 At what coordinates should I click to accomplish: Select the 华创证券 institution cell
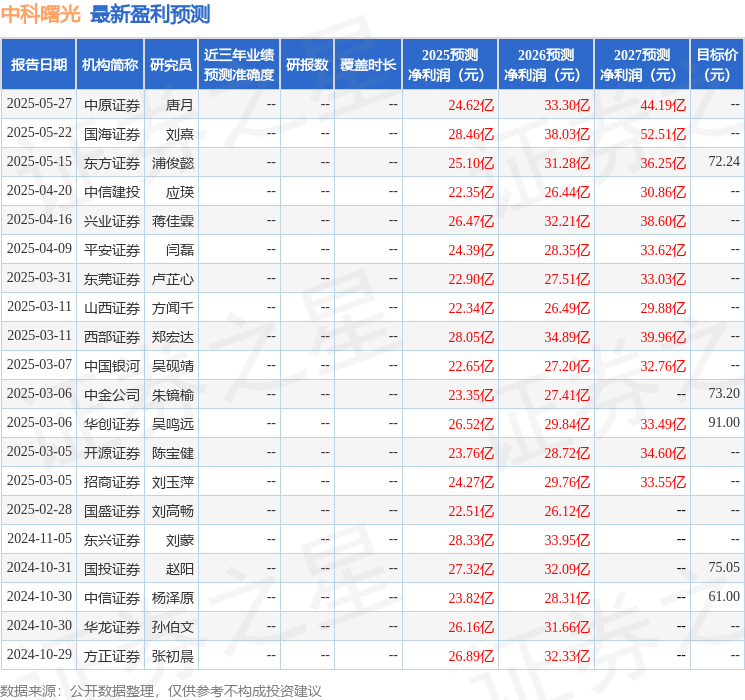[112, 424]
